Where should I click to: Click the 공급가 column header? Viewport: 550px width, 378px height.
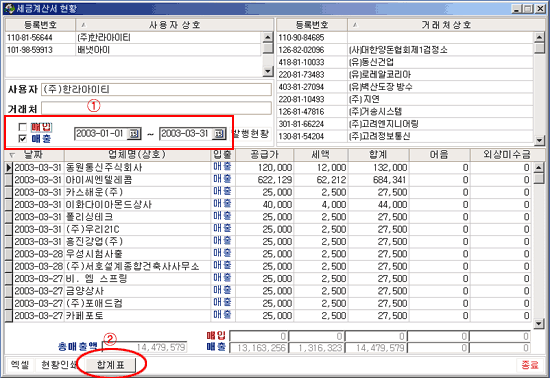[x=264, y=155]
